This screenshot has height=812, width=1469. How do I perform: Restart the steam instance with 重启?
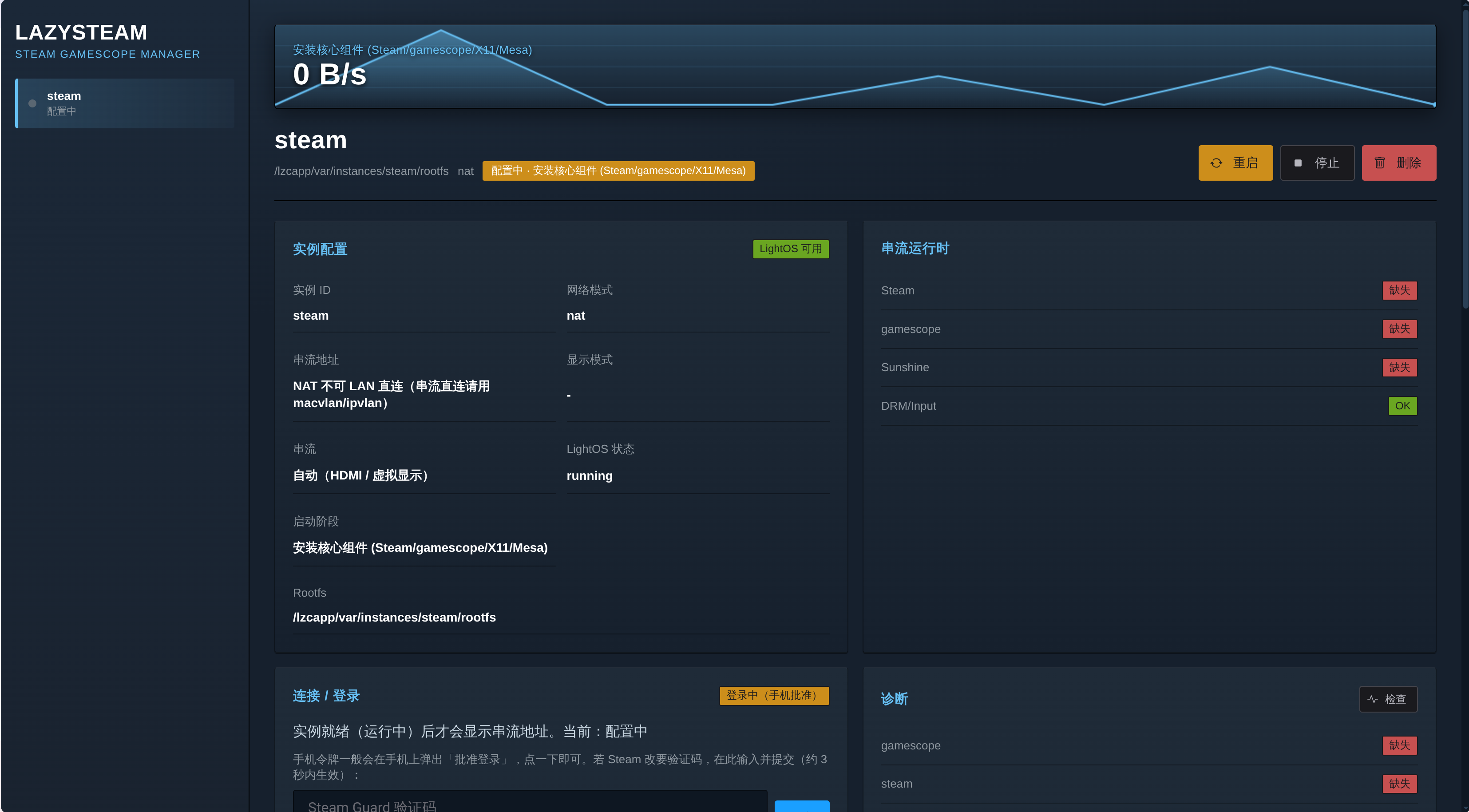coord(1235,163)
